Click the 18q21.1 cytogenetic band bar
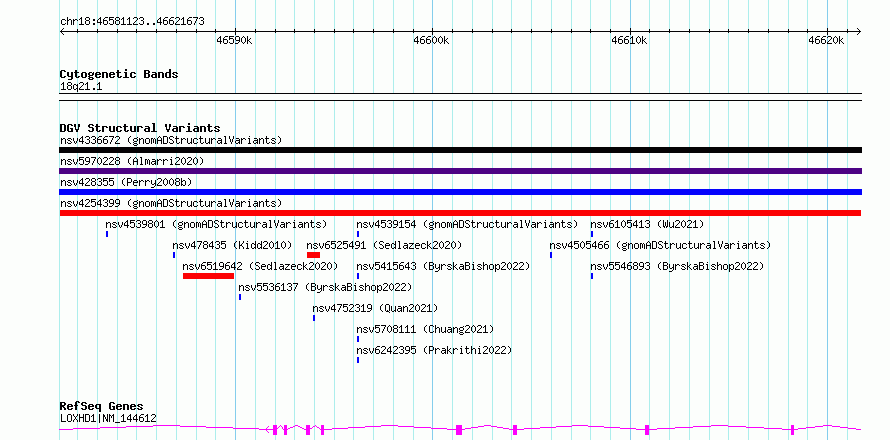The width and height of the screenshot is (890, 440). [x=460, y=97]
